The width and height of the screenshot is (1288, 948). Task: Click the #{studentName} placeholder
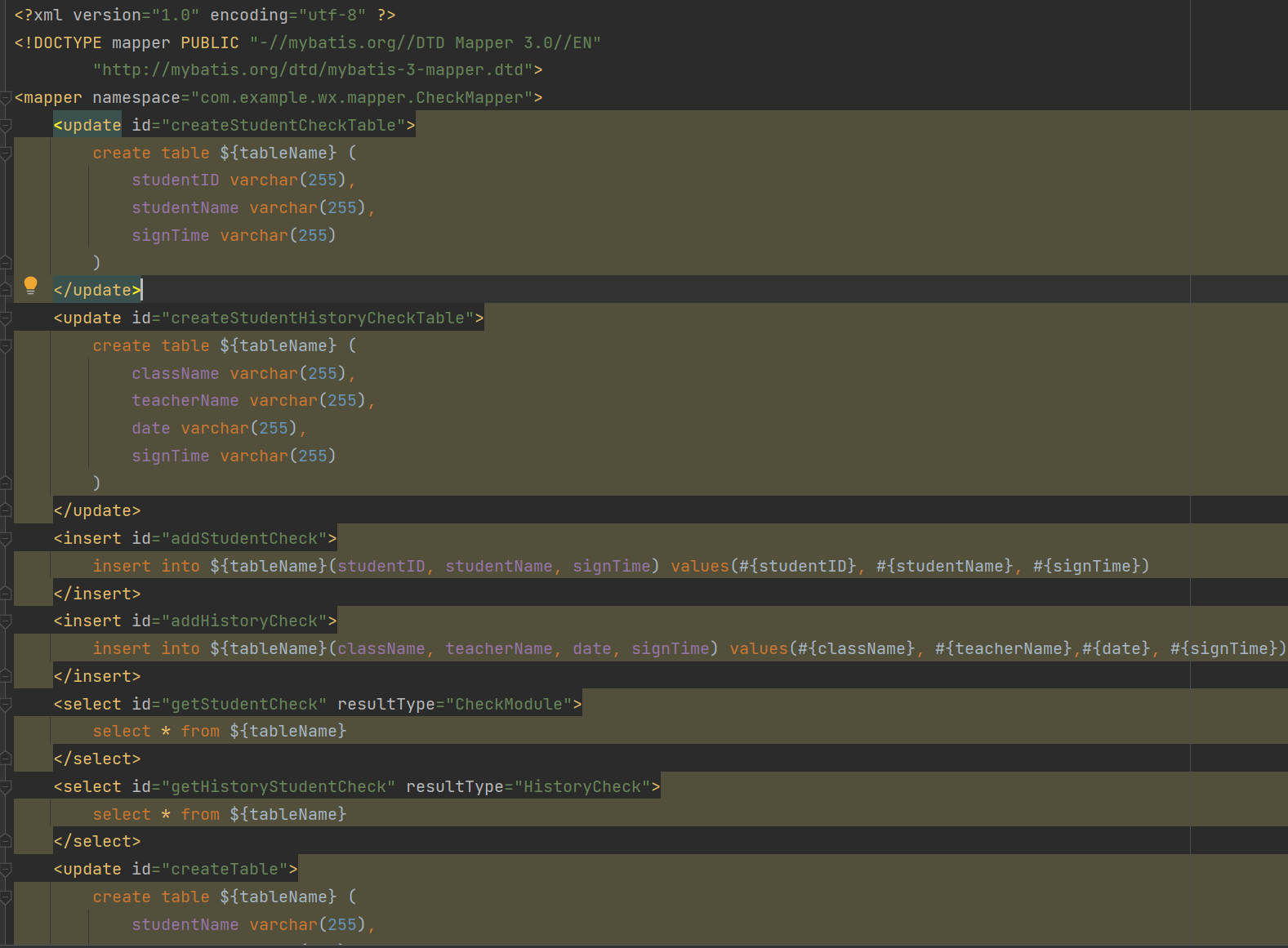pos(945,567)
